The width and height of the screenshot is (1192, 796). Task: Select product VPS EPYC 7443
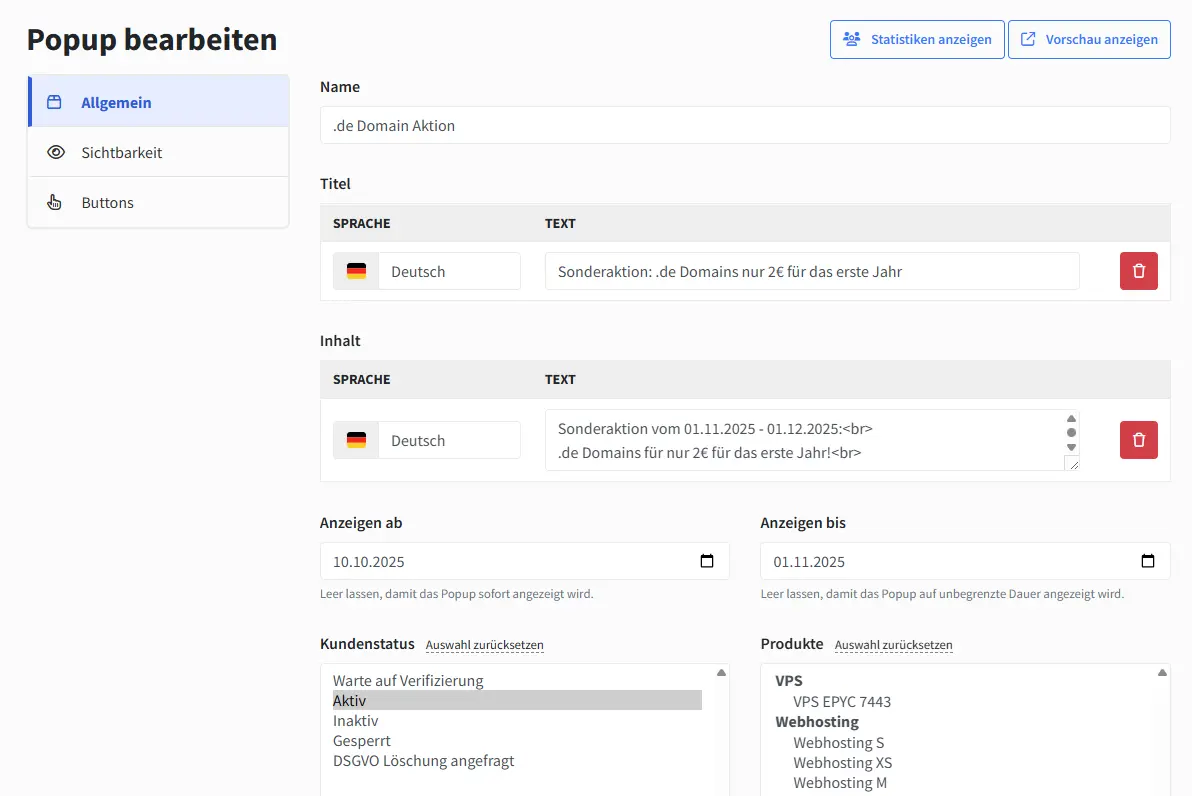(842, 702)
